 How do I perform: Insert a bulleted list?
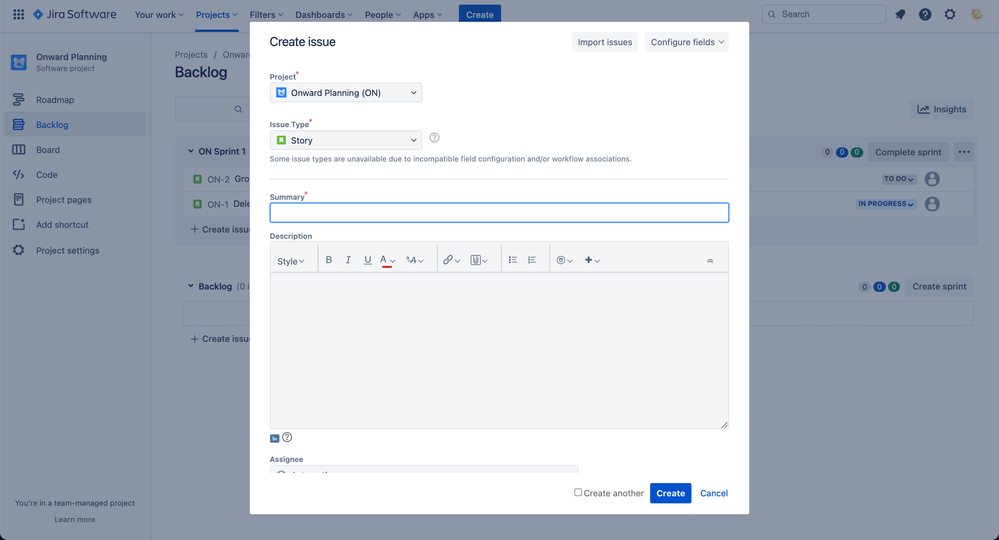coord(513,260)
